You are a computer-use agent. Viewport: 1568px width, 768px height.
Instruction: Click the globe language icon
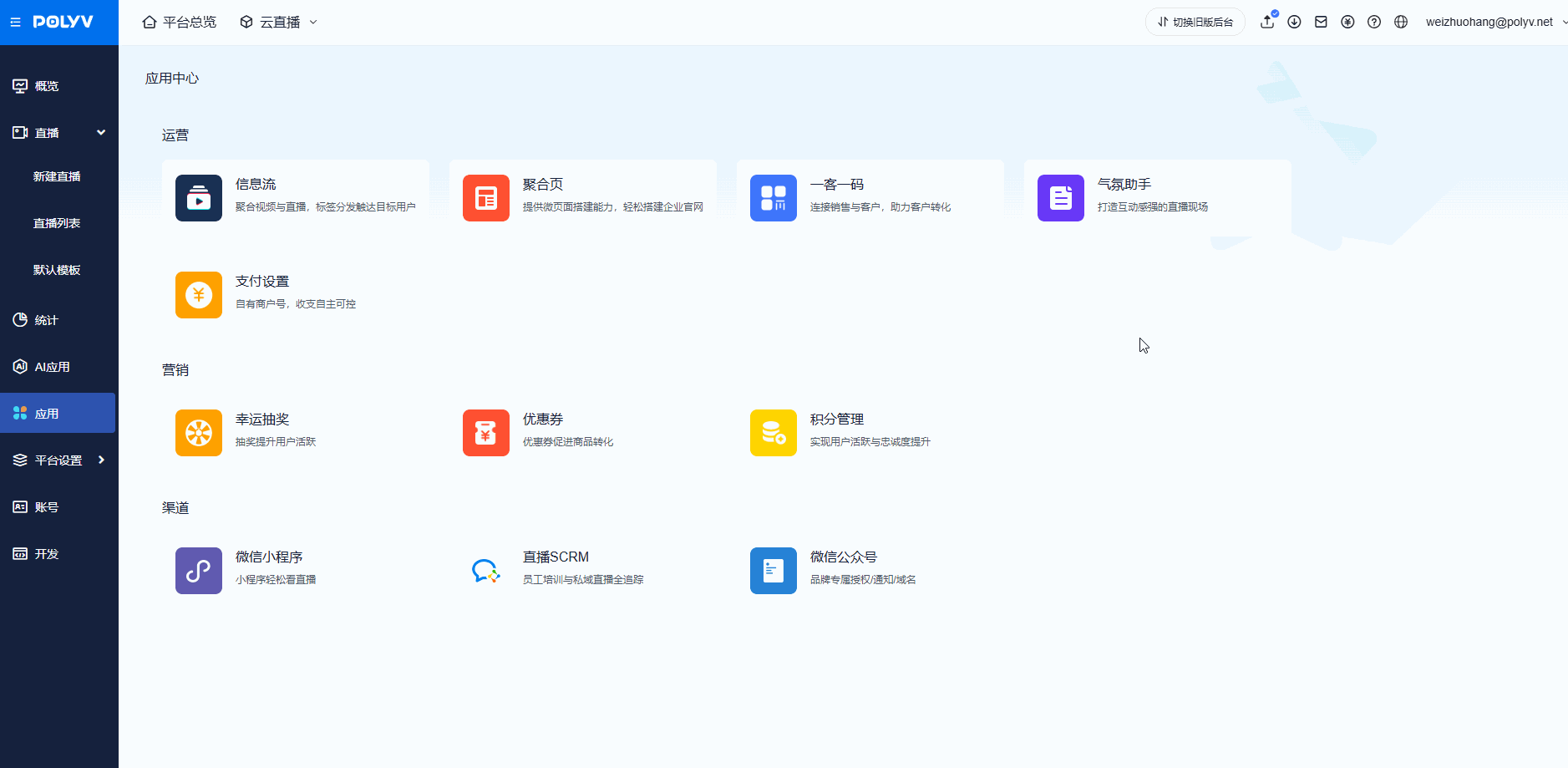pos(1401,22)
